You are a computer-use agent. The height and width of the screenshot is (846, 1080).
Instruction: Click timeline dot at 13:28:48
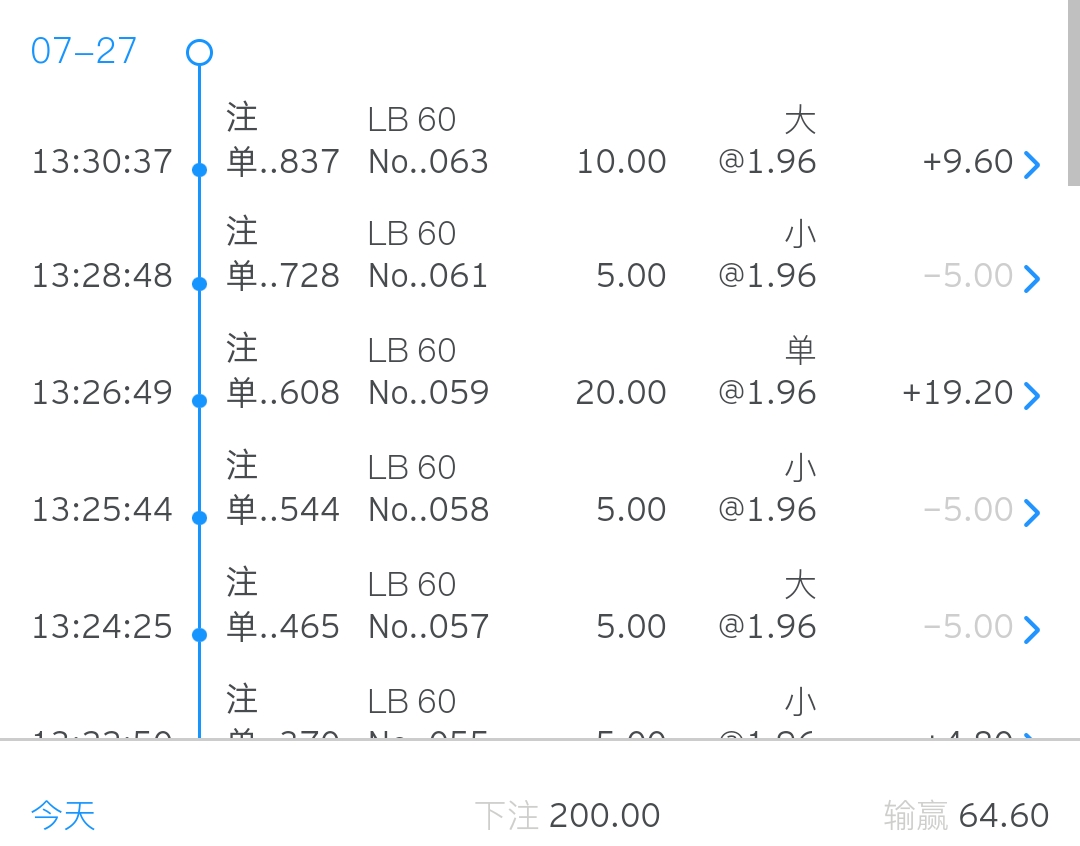point(199,283)
